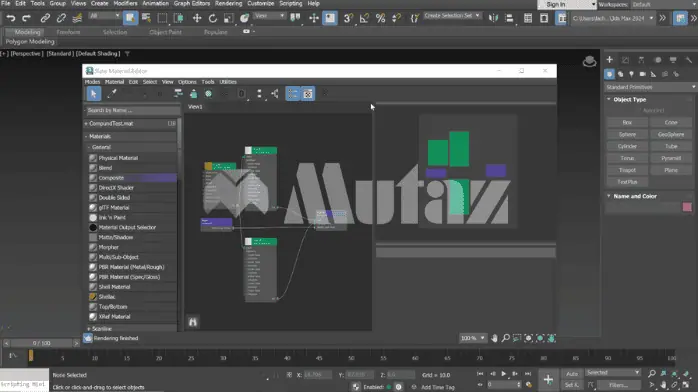Activate the Select Object tool
The image size is (698, 392).
coord(130,18)
